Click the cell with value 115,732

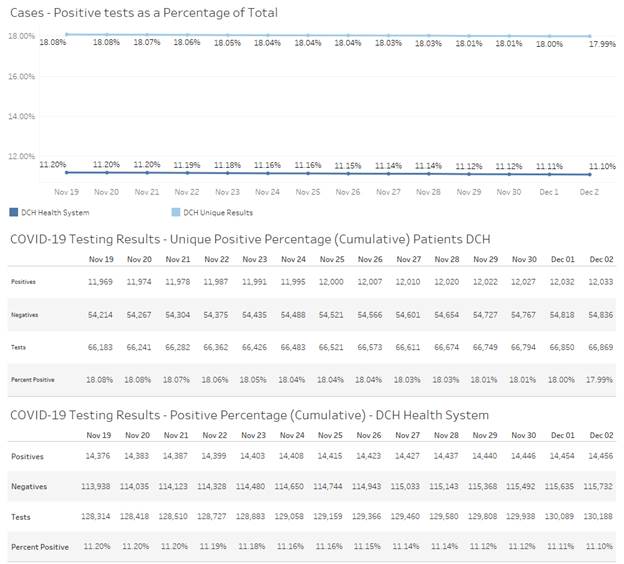click(x=598, y=486)
